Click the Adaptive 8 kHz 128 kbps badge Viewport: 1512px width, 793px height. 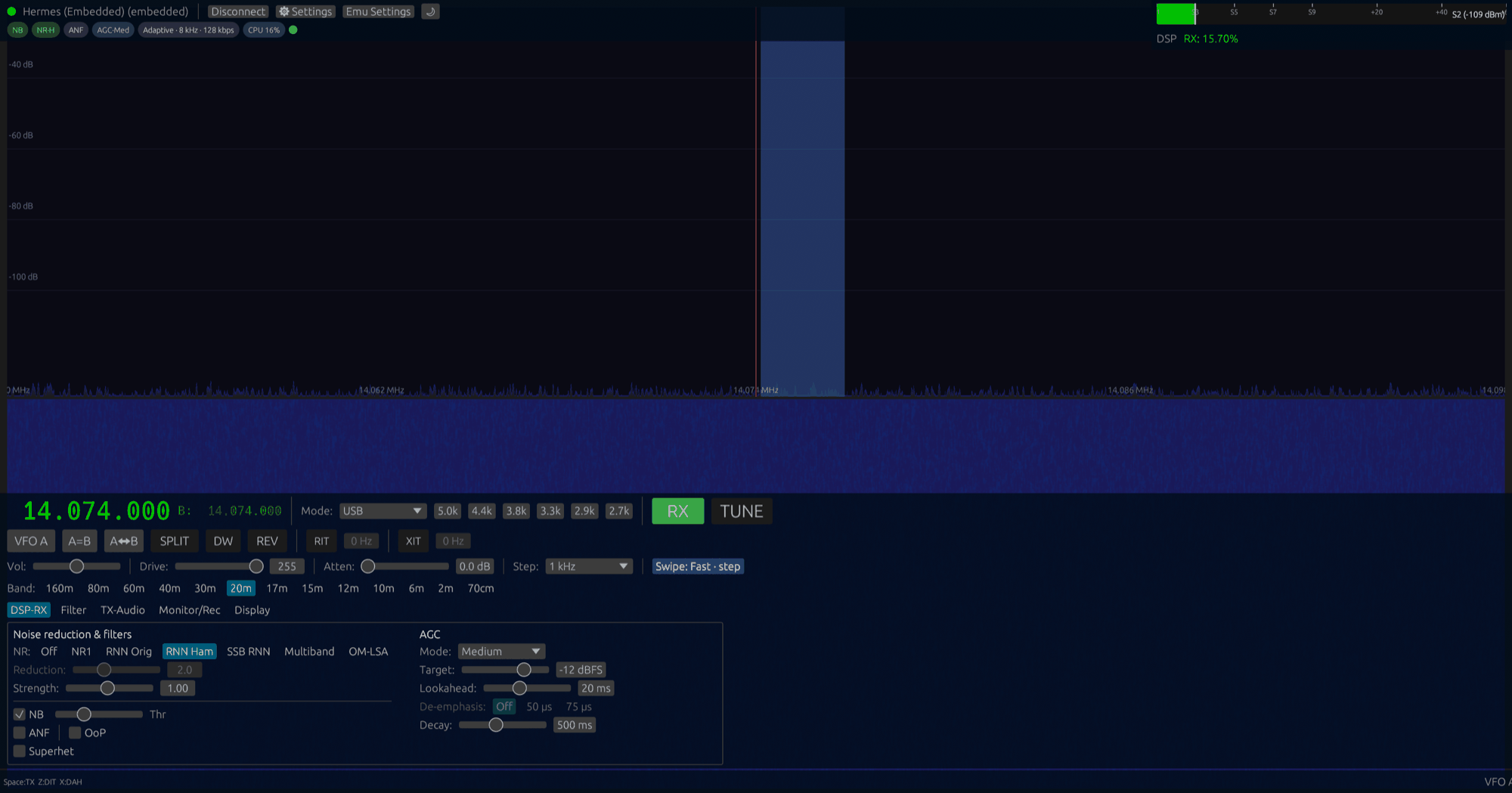(188, 30)
